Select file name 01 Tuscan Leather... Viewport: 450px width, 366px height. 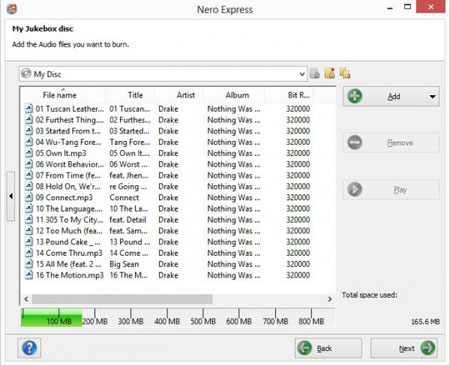[x=69, y=109]
